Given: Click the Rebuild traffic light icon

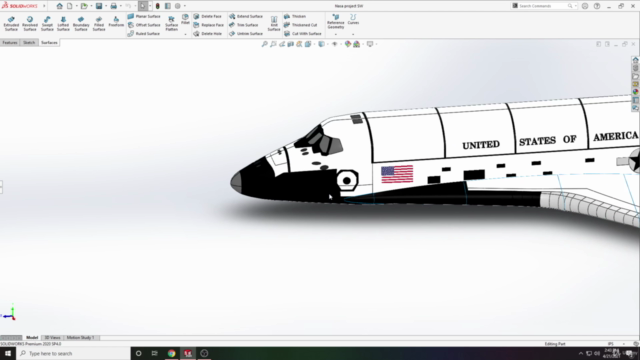Looking at the screenshot, I should [158, 6].
